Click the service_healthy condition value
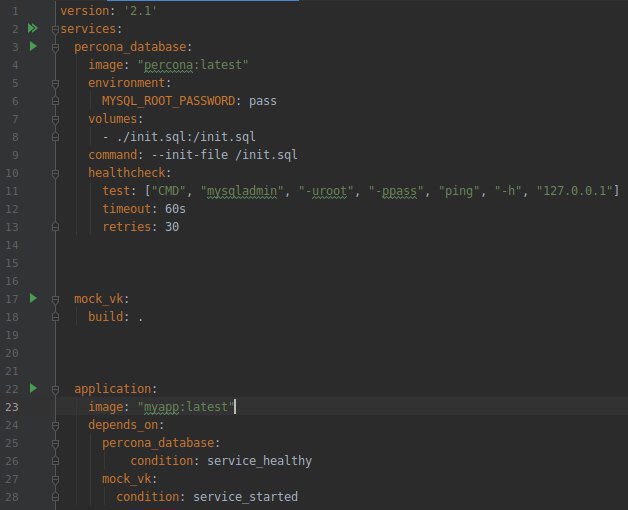The image size is (628, 510). 259,461
